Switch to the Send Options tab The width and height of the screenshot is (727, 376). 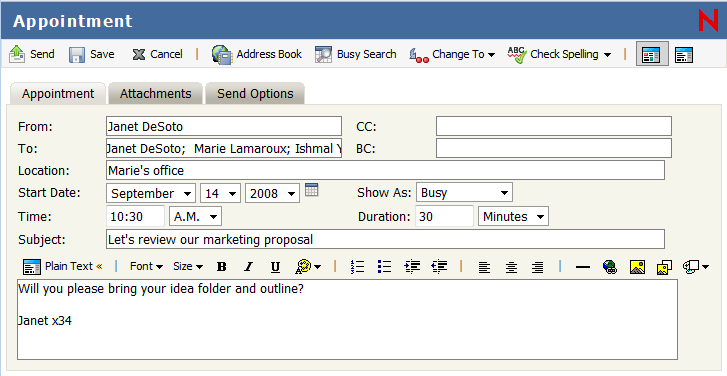pyautogui.click(x=255, y=94)
